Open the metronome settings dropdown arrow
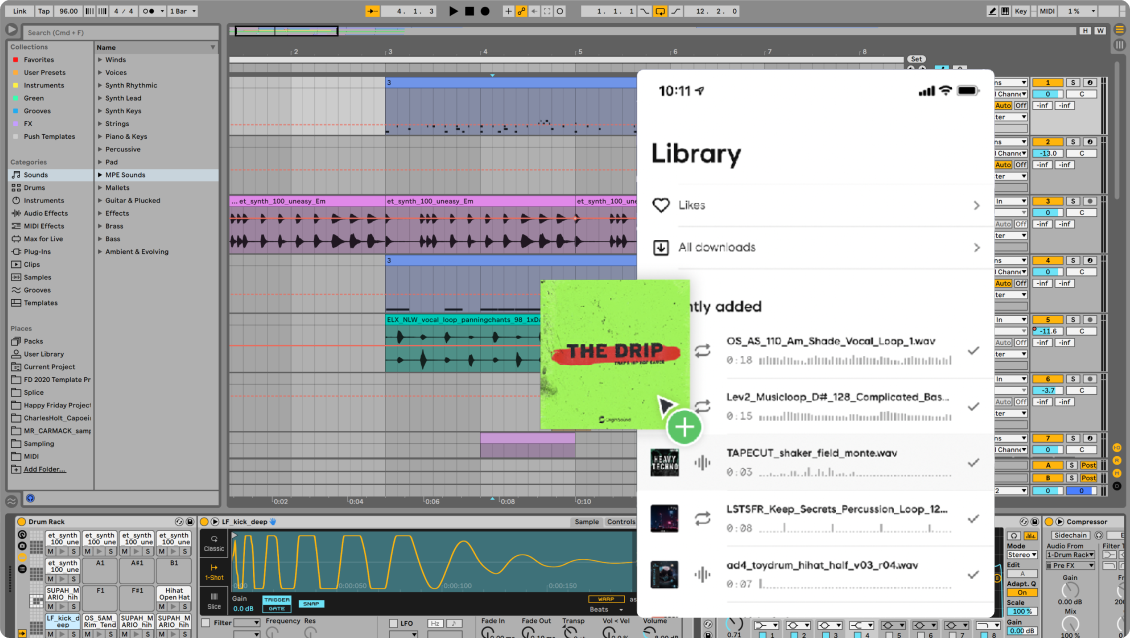Screen dimensions: 1130x638 (x=162, y=11)
